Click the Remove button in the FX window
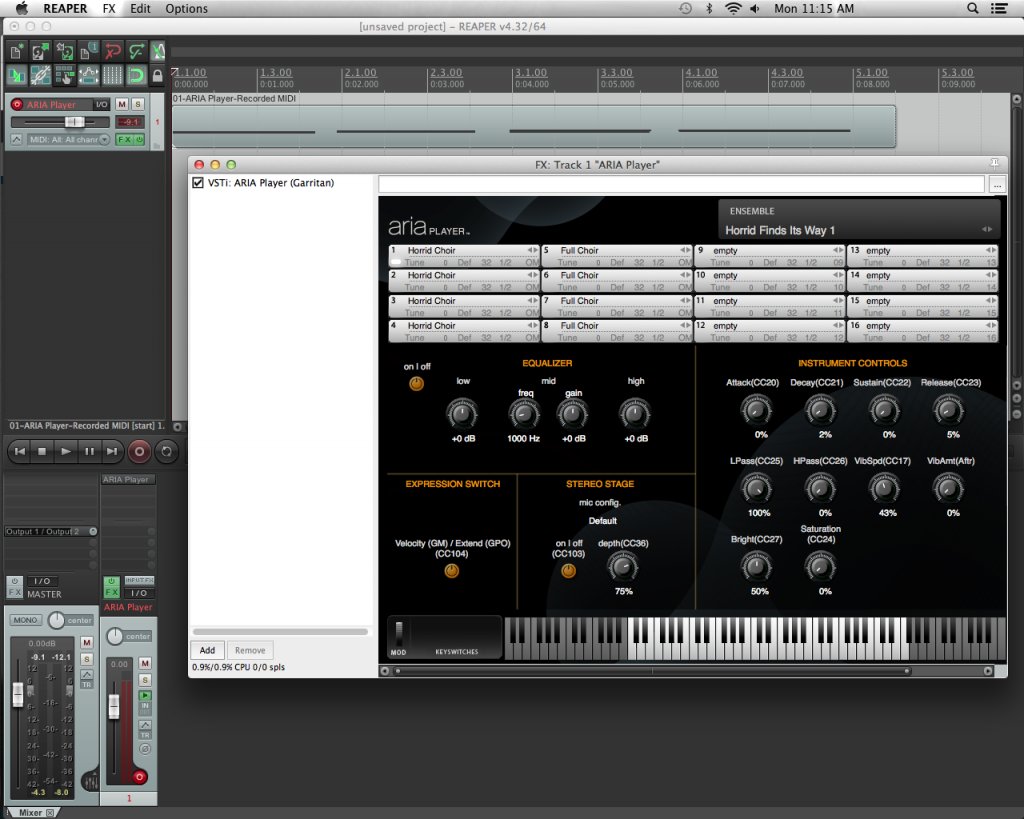The width and height of the screenshot is (1024, 819). [249, 650]
